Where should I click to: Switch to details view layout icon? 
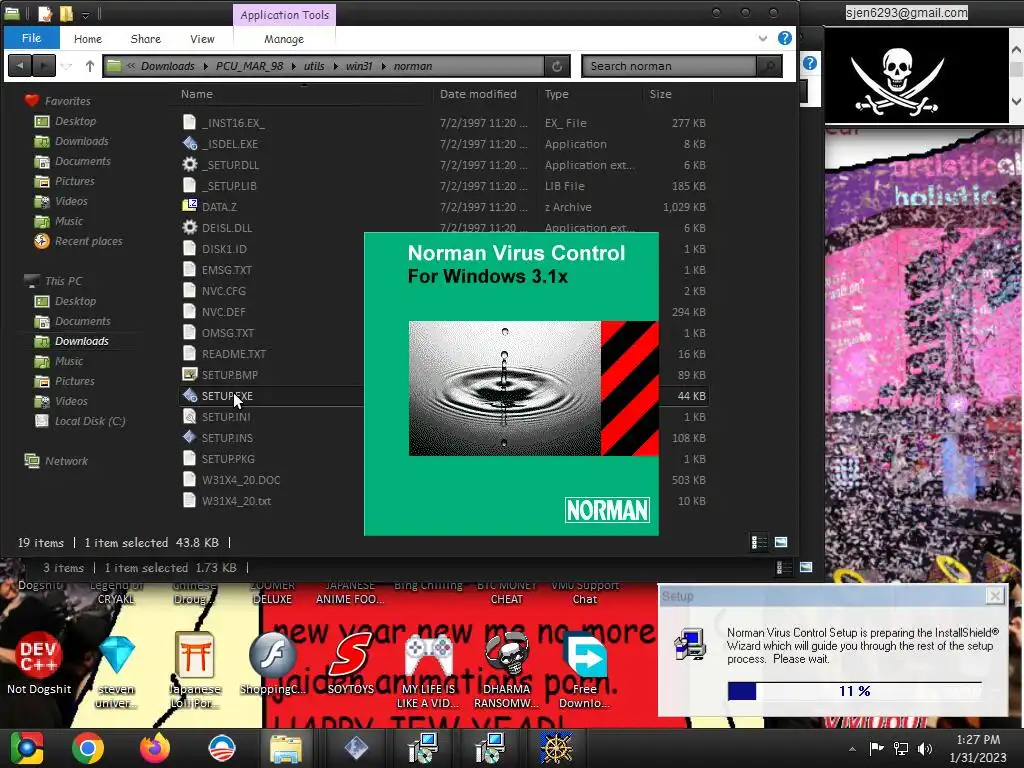pos(759,542)
